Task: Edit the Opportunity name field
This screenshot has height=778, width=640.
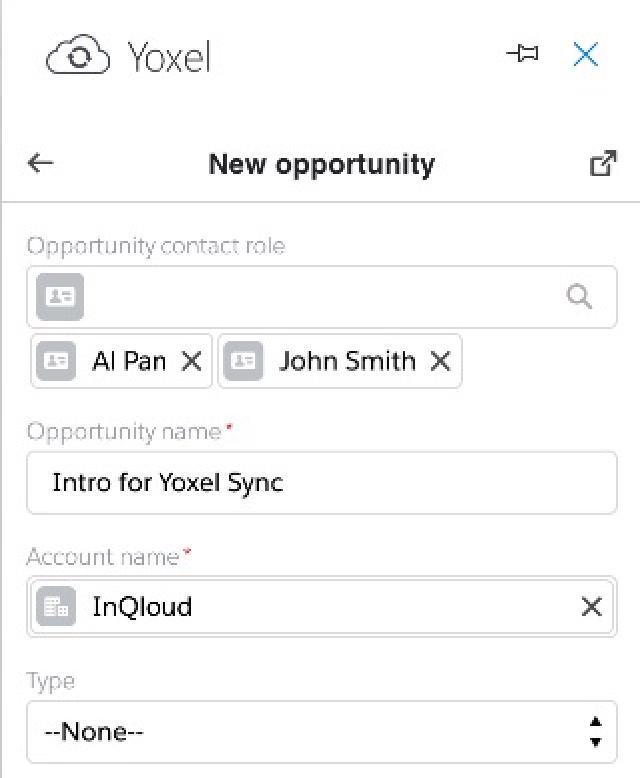Action: tap(321, 483)
